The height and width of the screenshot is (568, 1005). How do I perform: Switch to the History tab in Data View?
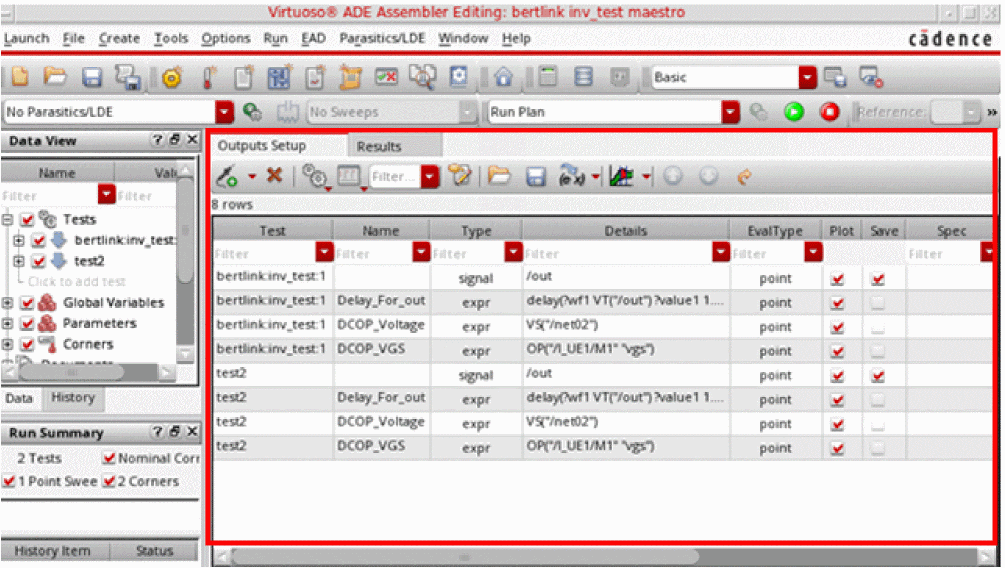coord(73,397)
